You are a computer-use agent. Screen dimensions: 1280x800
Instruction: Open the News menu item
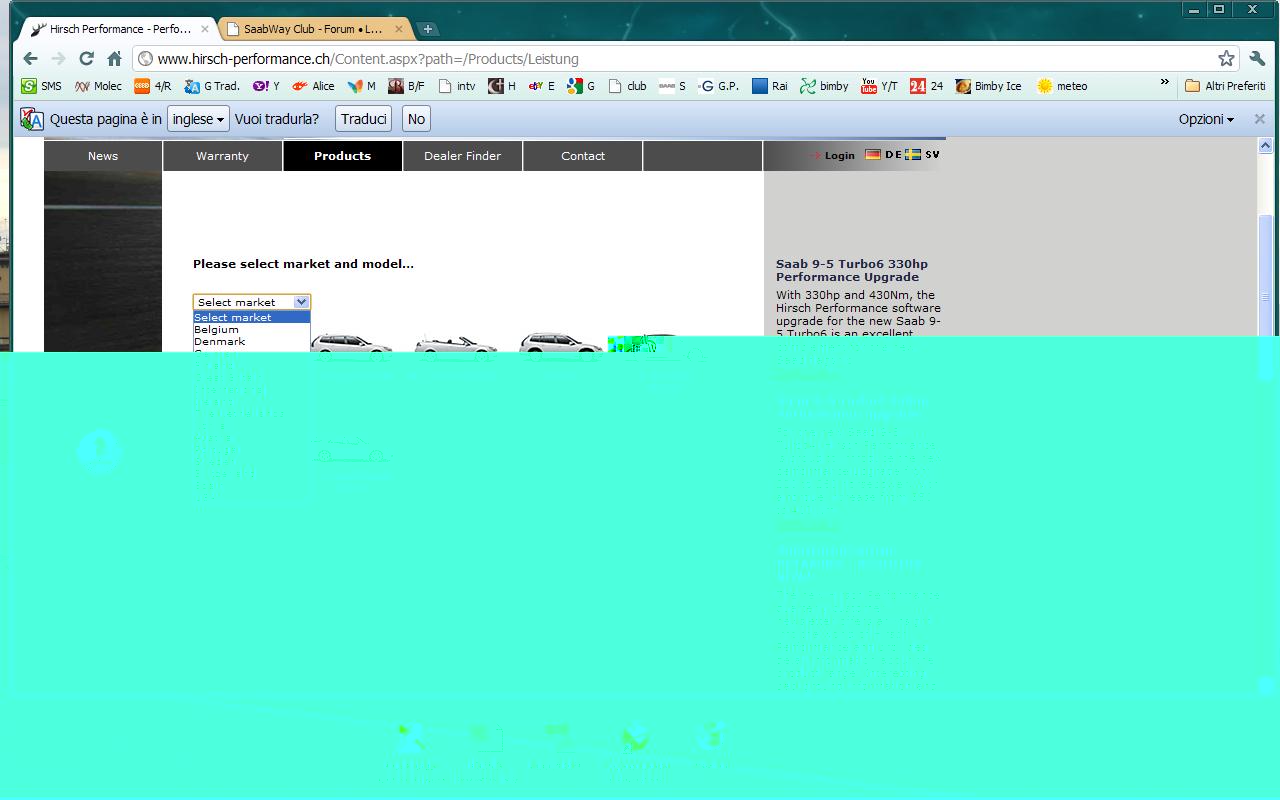point(103,156)
